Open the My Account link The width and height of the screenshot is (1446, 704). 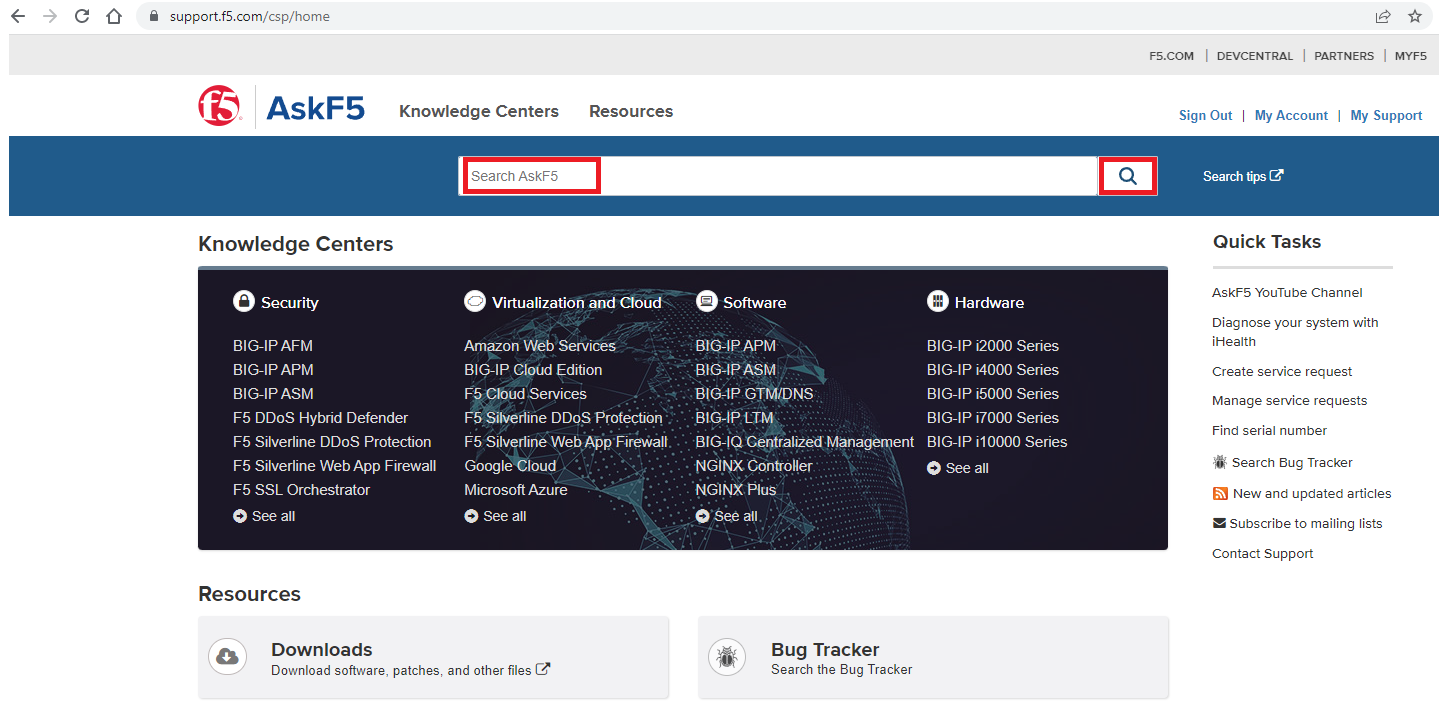[x=1291, y=115]
